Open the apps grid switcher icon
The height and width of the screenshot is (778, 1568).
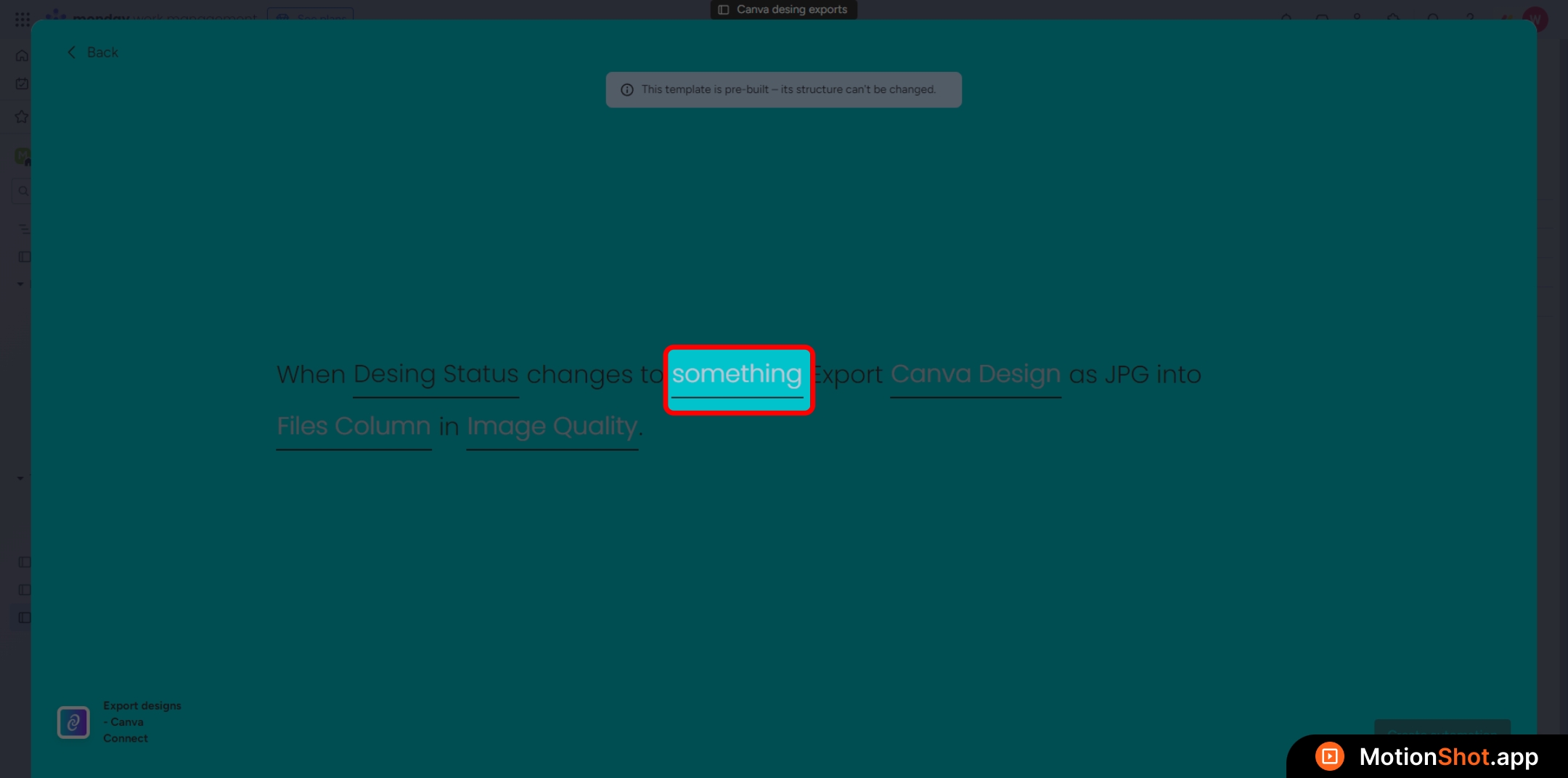(23, 19)
